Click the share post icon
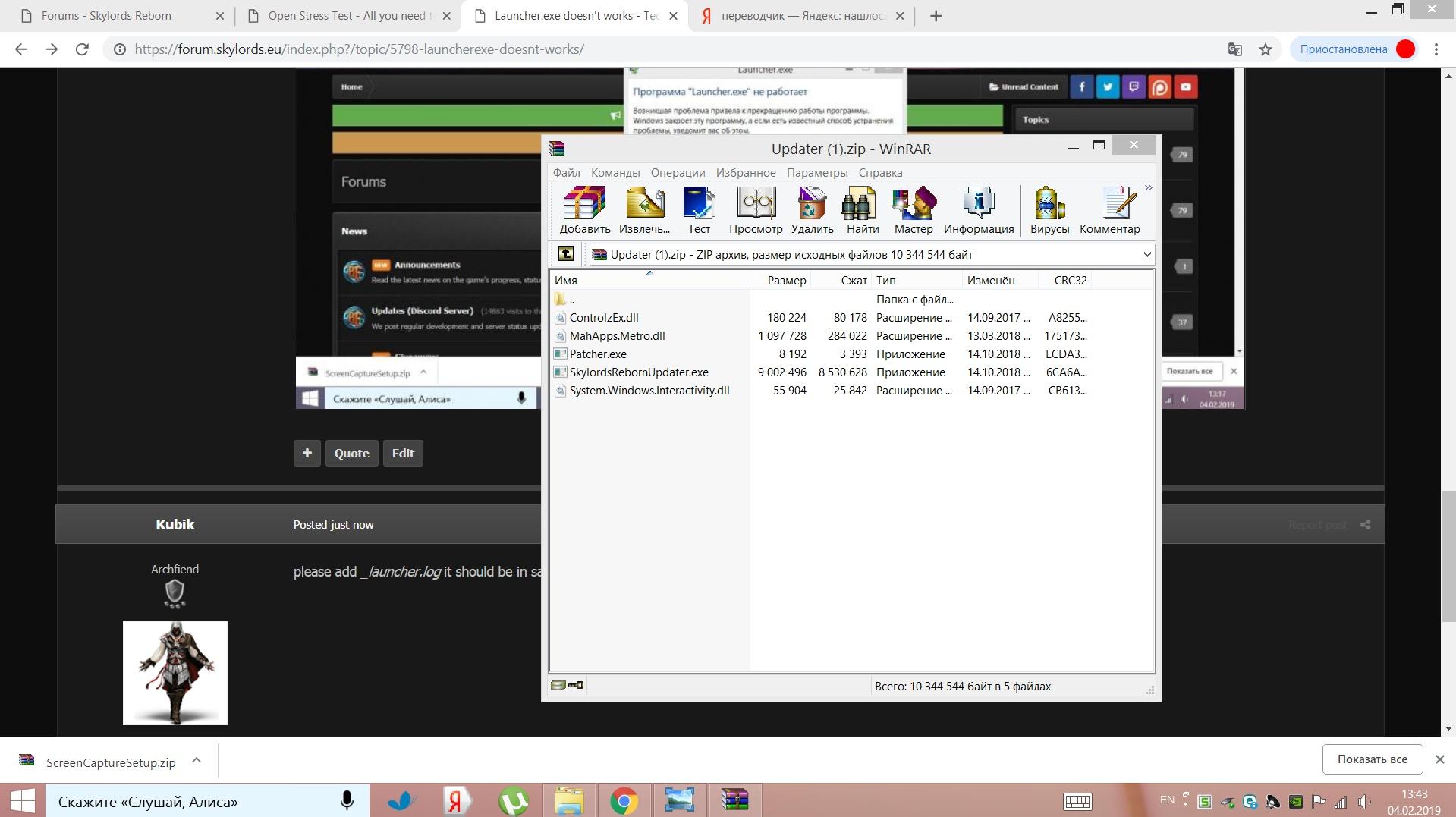Image resolution: width=1456 pixels, height=817 pixels. click(x=1365, y=525)
